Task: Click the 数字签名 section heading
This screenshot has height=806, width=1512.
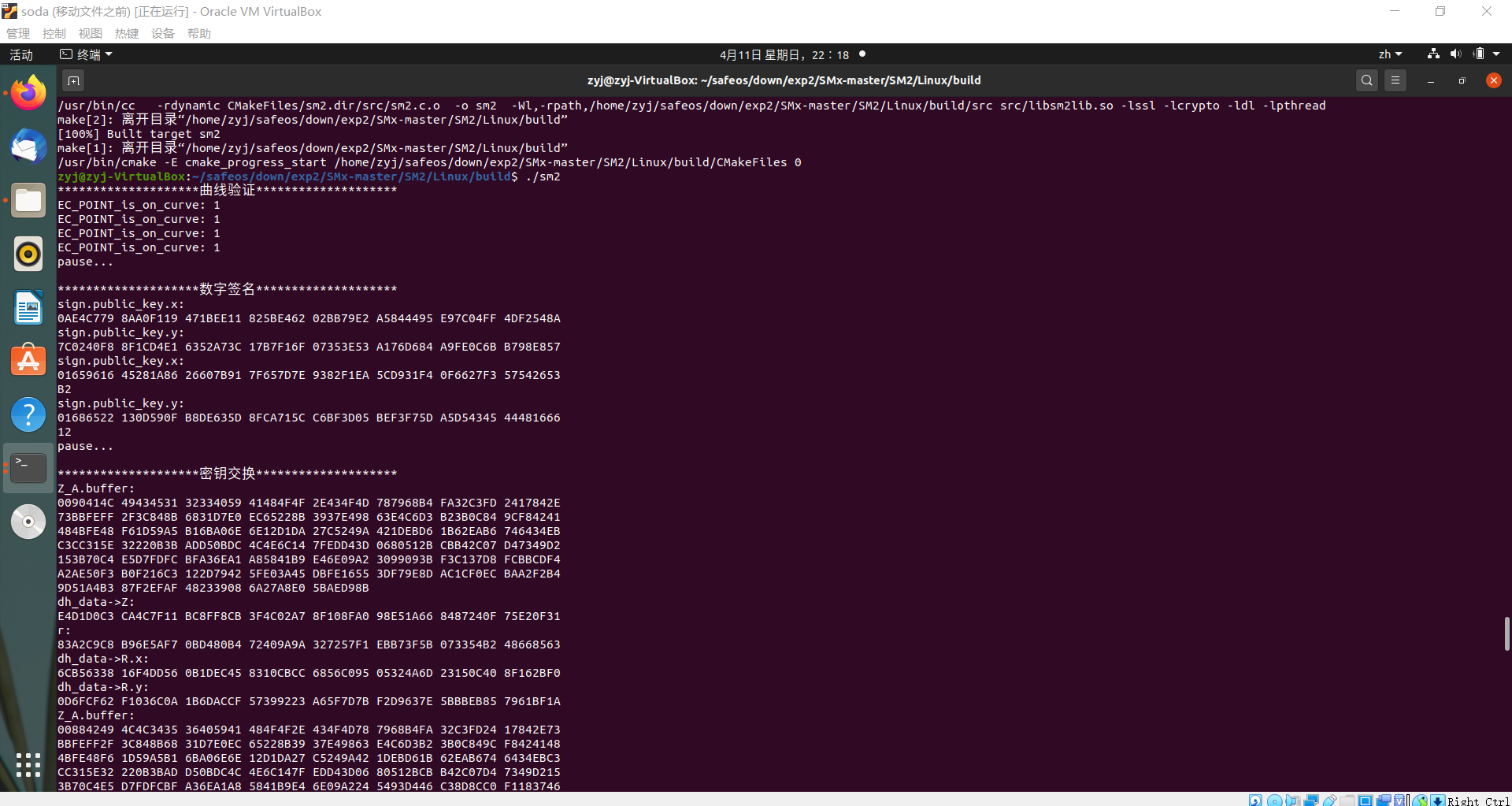Action: [228, 289]
